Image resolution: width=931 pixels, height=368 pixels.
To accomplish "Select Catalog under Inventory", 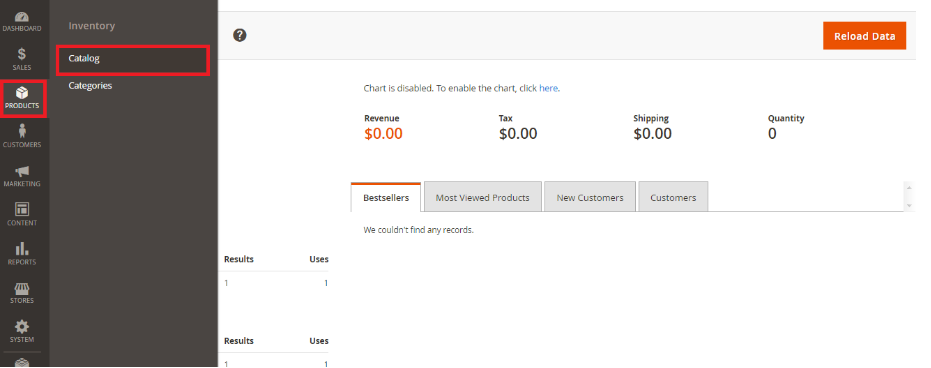I will 133,59.
